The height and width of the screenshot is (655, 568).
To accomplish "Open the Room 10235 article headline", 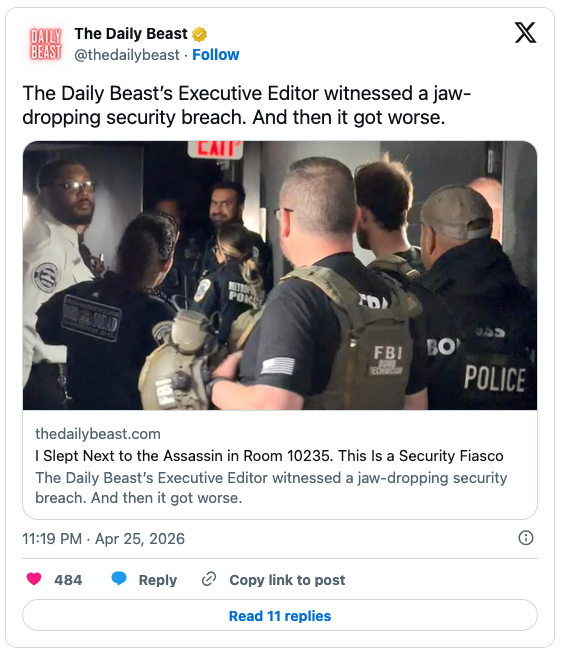I will (269, 456).
